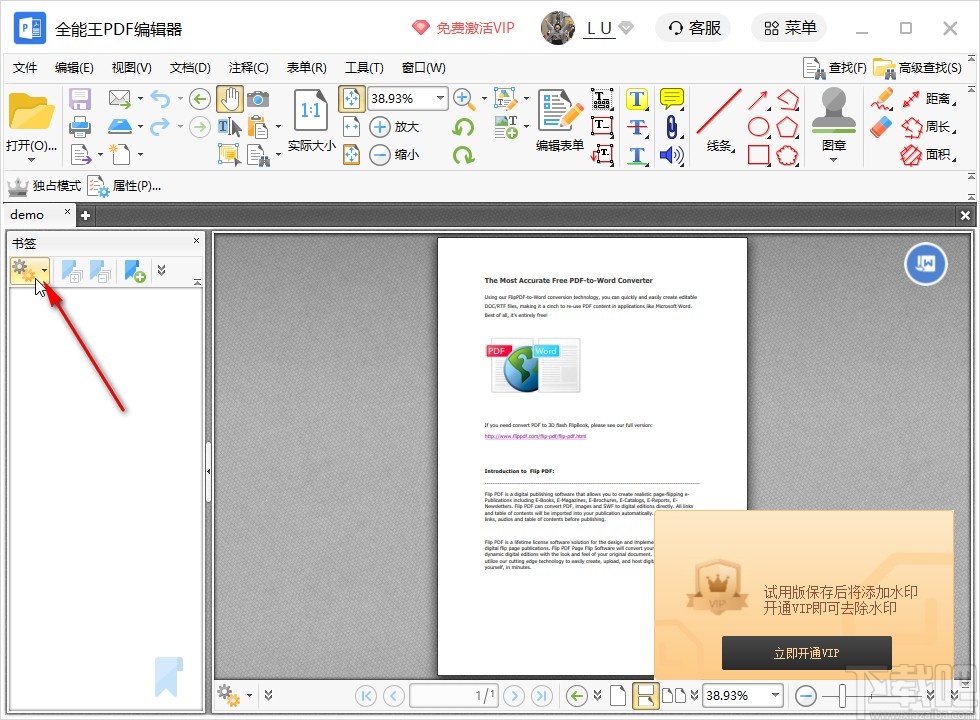Click the 缩小 zoom out button
This screenshot has width=980, height=720.
(394, 154)
